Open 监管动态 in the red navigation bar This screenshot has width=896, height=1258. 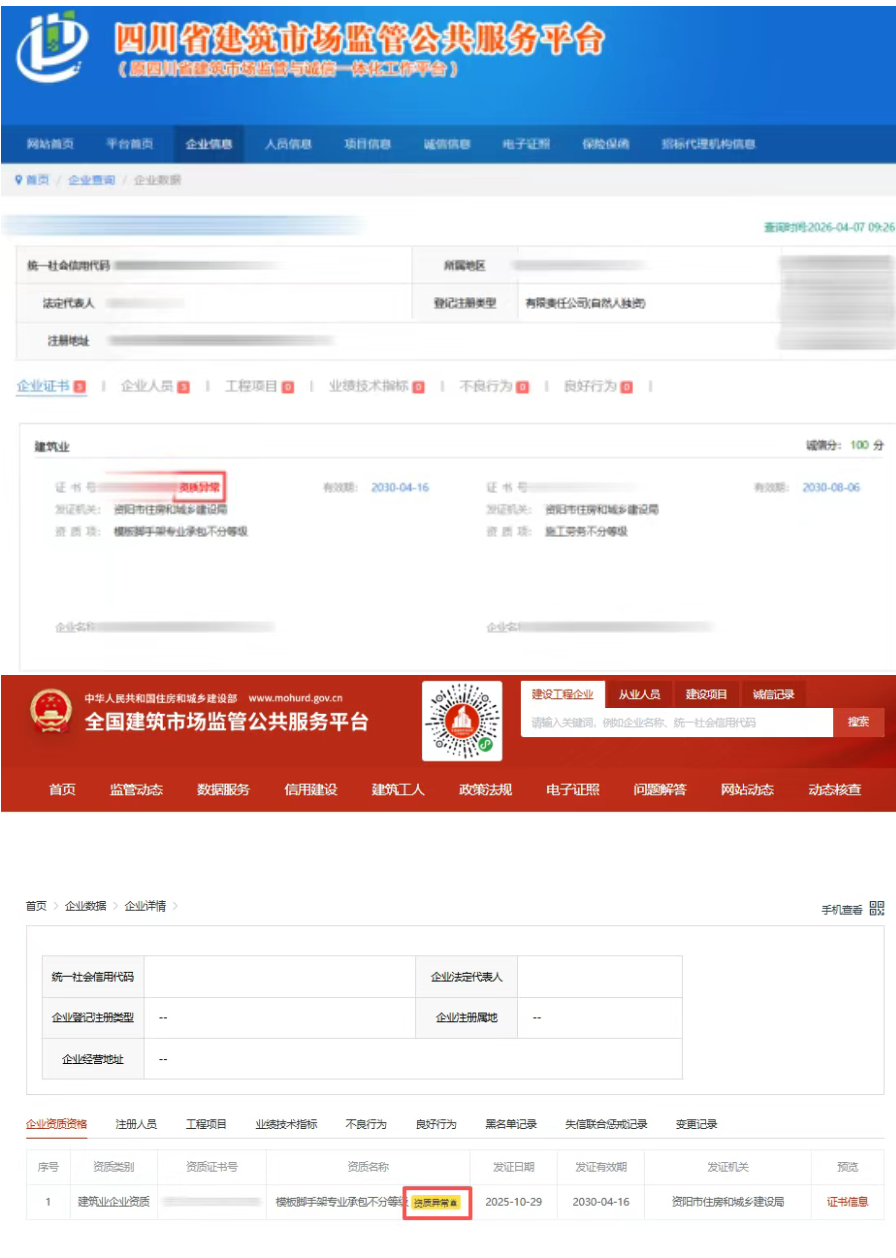click(136, 789)
